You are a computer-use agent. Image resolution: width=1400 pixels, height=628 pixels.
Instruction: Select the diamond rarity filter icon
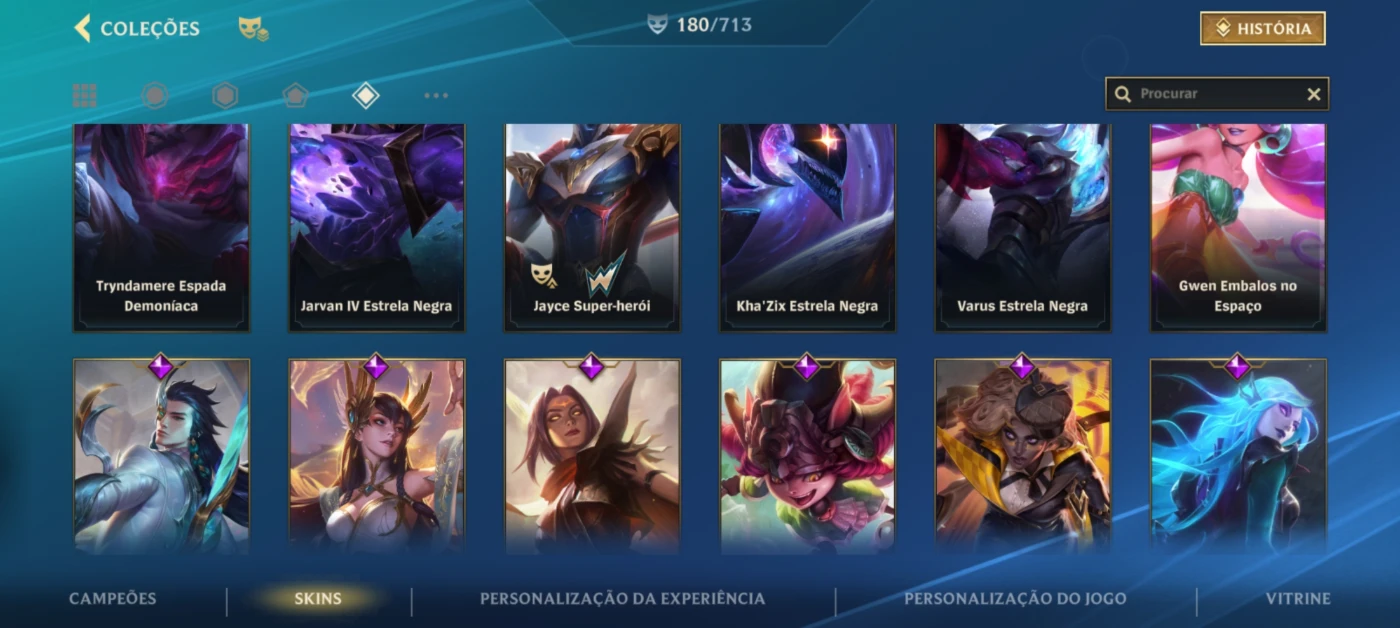point(366,95)
